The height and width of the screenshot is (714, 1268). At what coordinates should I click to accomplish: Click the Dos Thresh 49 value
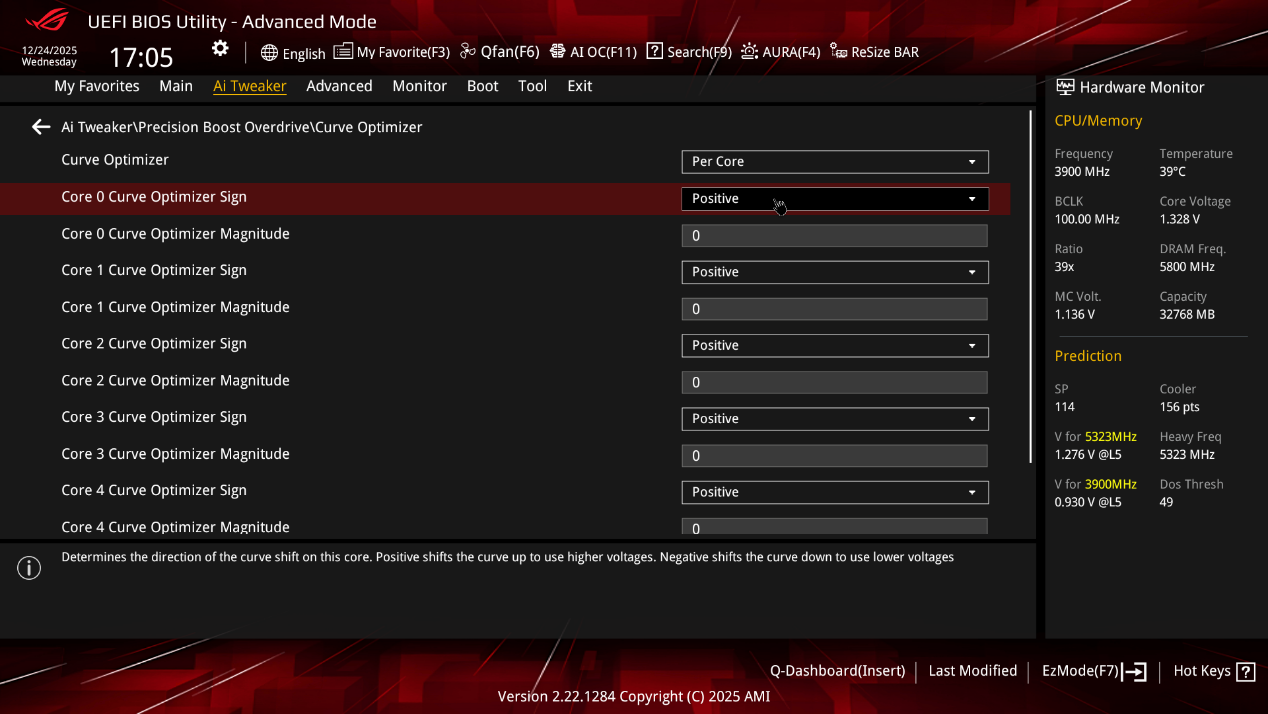1167,502
